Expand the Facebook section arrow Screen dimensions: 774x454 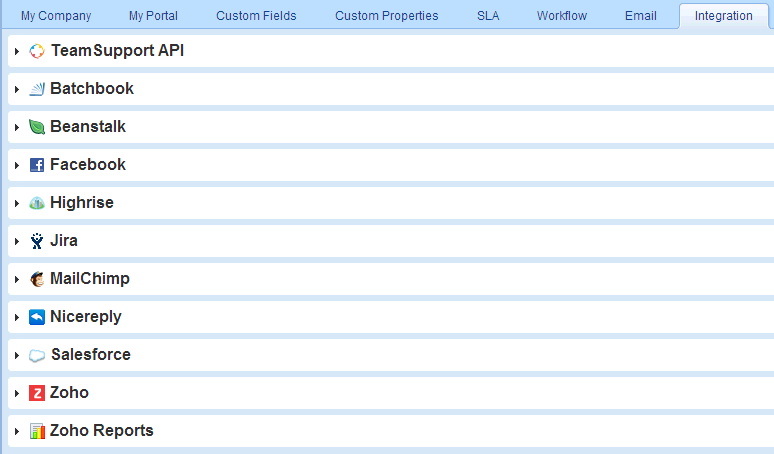[17, 165]
